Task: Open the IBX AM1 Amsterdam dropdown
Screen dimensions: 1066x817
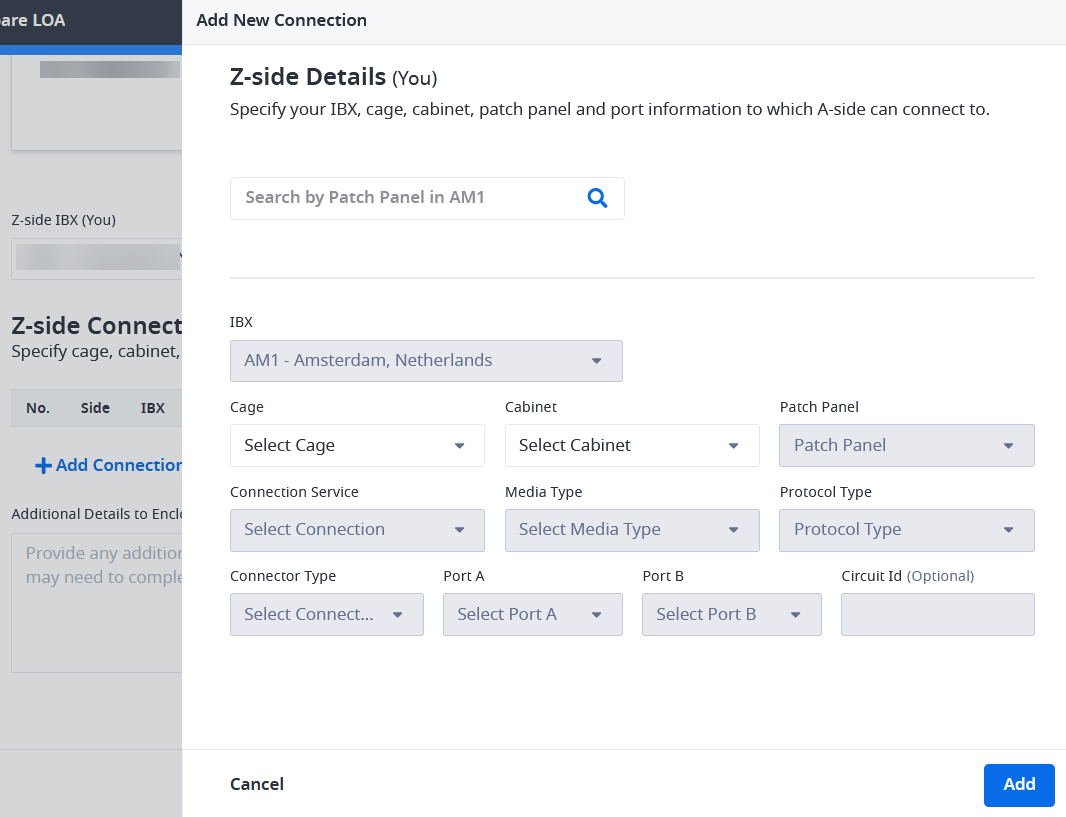Action: click(x=426, y=361)
